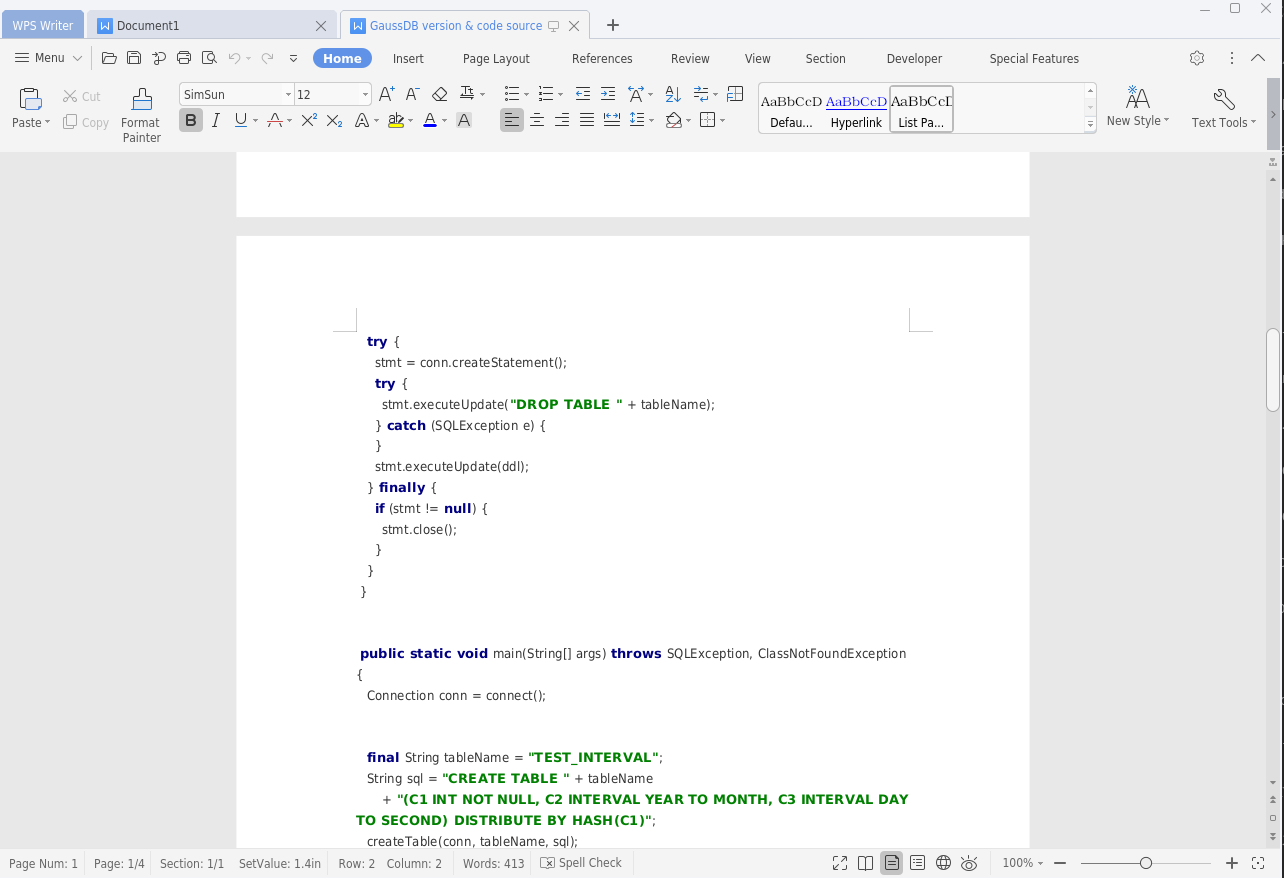Increase paragraph indent

pos(608,94)
